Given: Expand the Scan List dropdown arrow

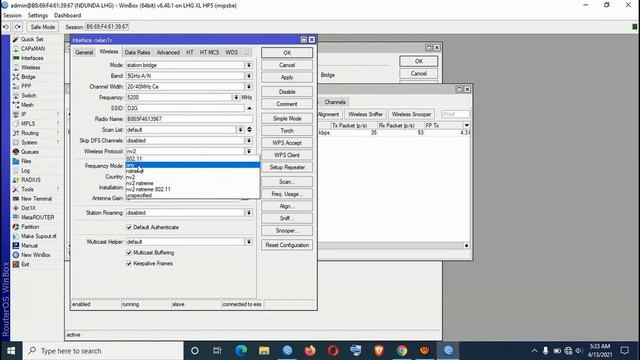Looking at the screenshot, I should tap(240, 130).
